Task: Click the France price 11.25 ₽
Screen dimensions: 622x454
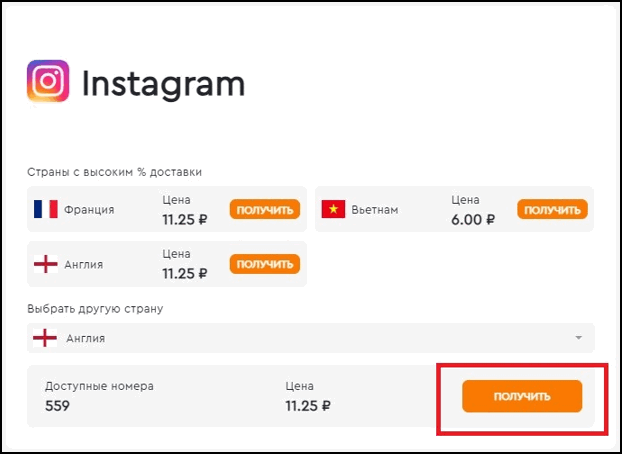Action: (185, 219)
